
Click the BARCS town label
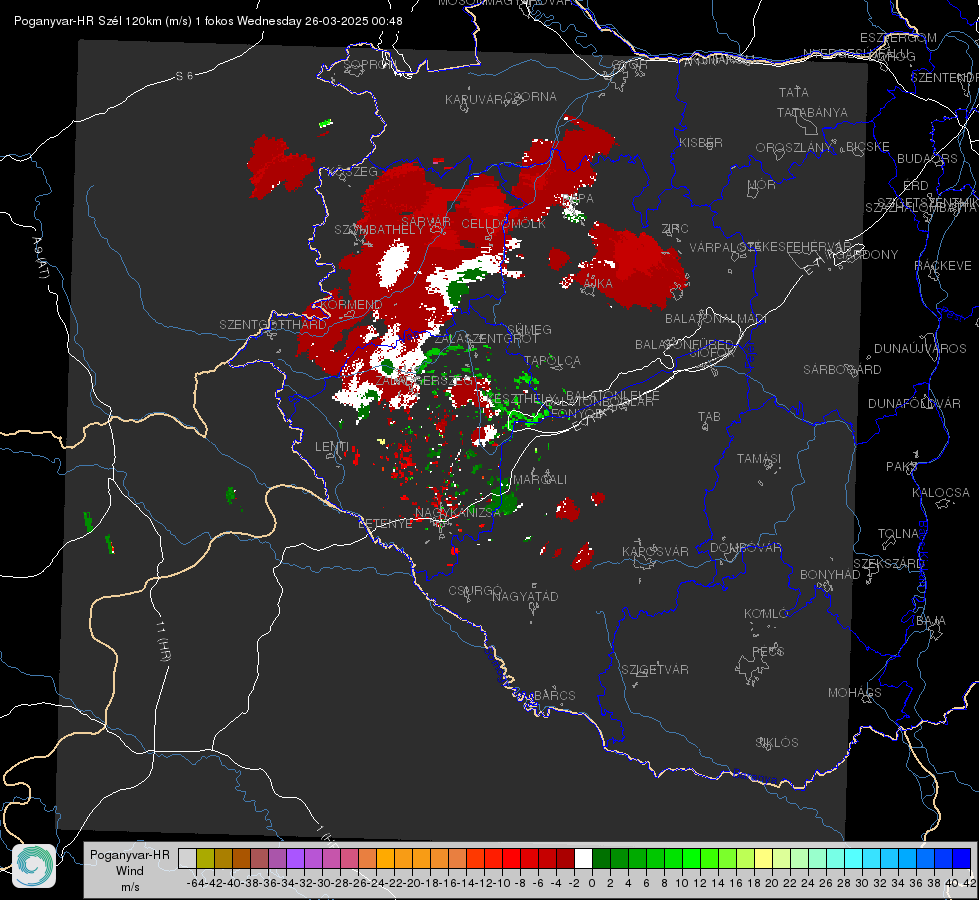554,695
